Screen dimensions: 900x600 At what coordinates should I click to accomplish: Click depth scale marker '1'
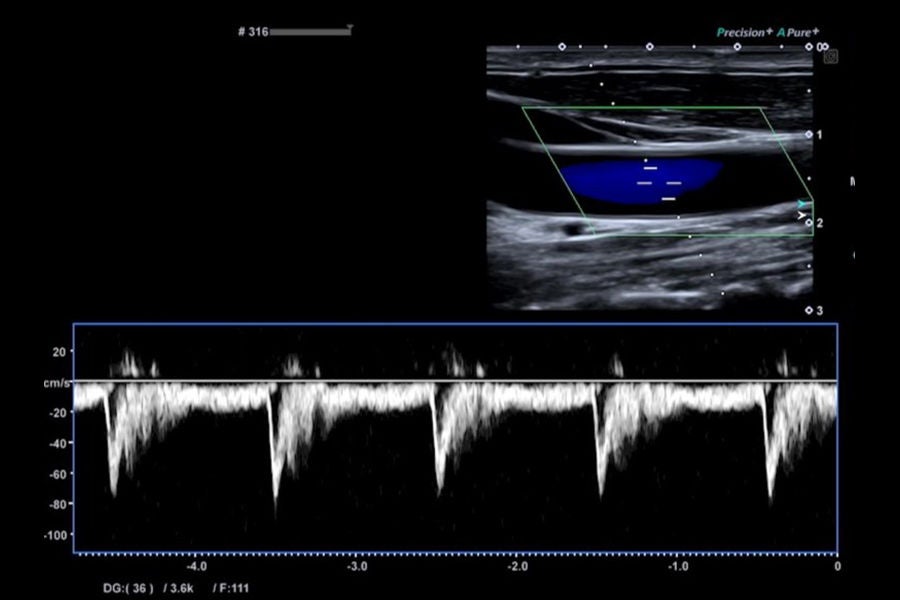(820, 135)
